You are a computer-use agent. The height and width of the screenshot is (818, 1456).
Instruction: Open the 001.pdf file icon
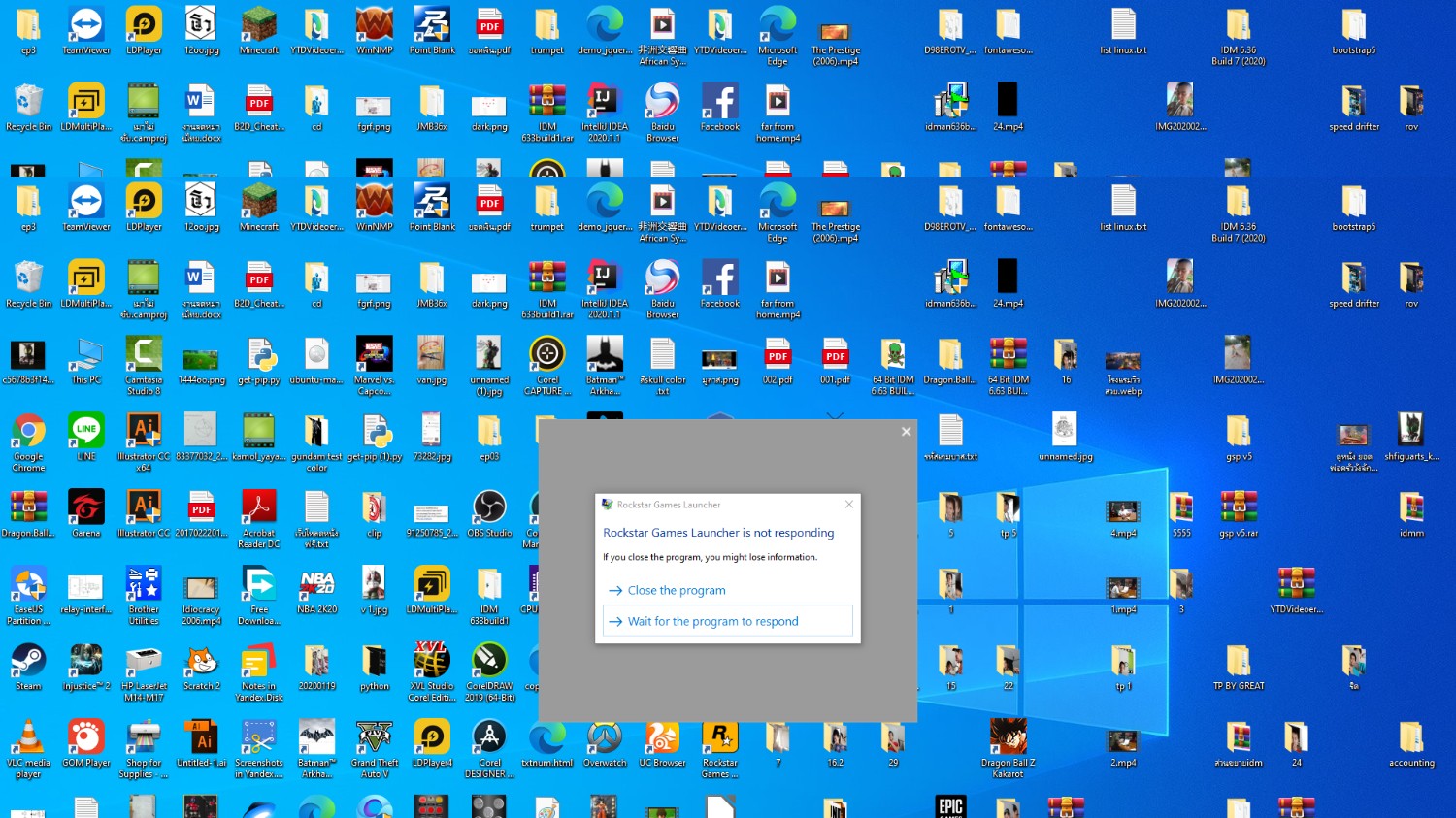(x=835, y=362)
